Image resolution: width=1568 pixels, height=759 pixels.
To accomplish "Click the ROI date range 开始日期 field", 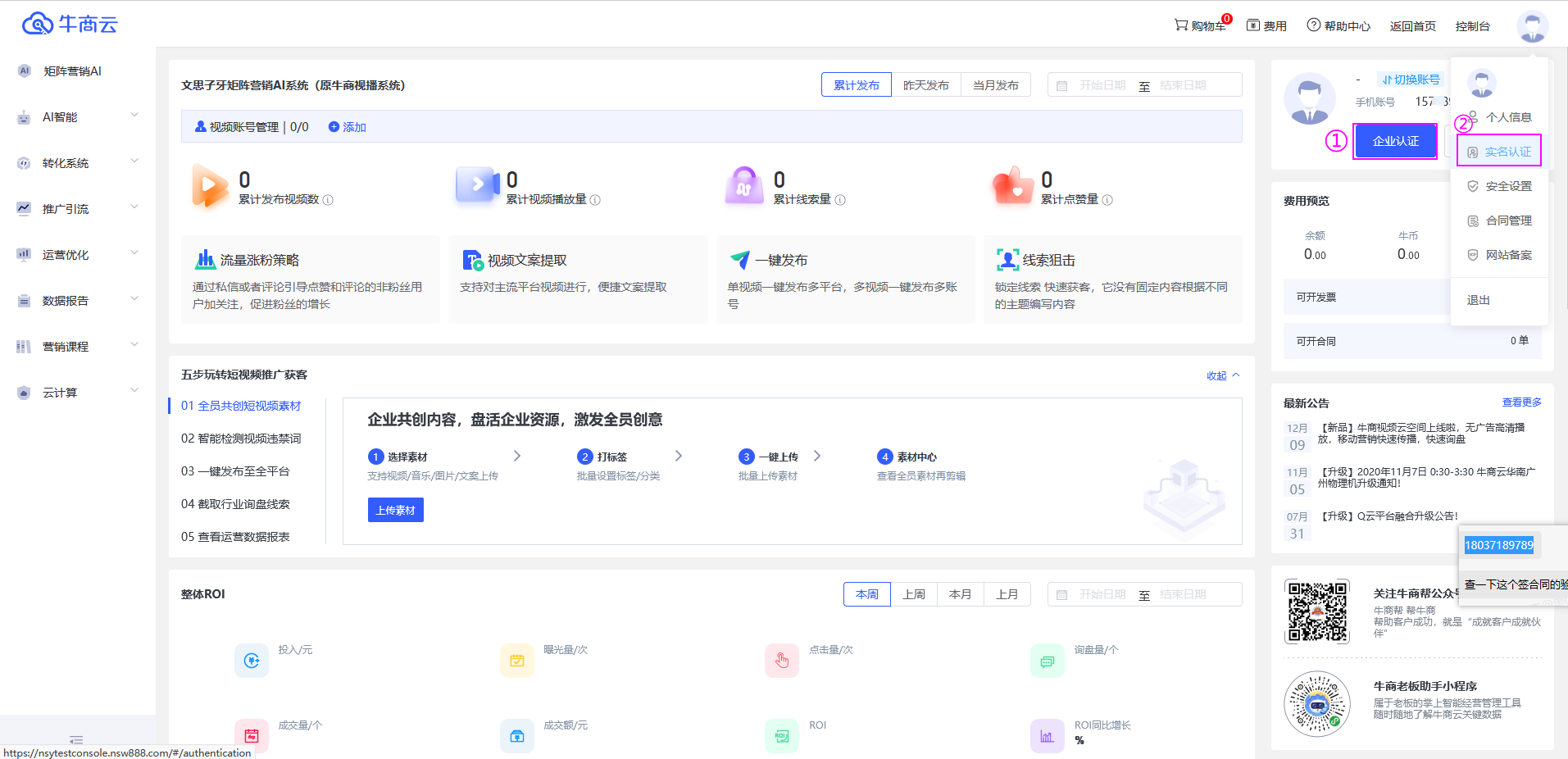I will coord(1102,594).
